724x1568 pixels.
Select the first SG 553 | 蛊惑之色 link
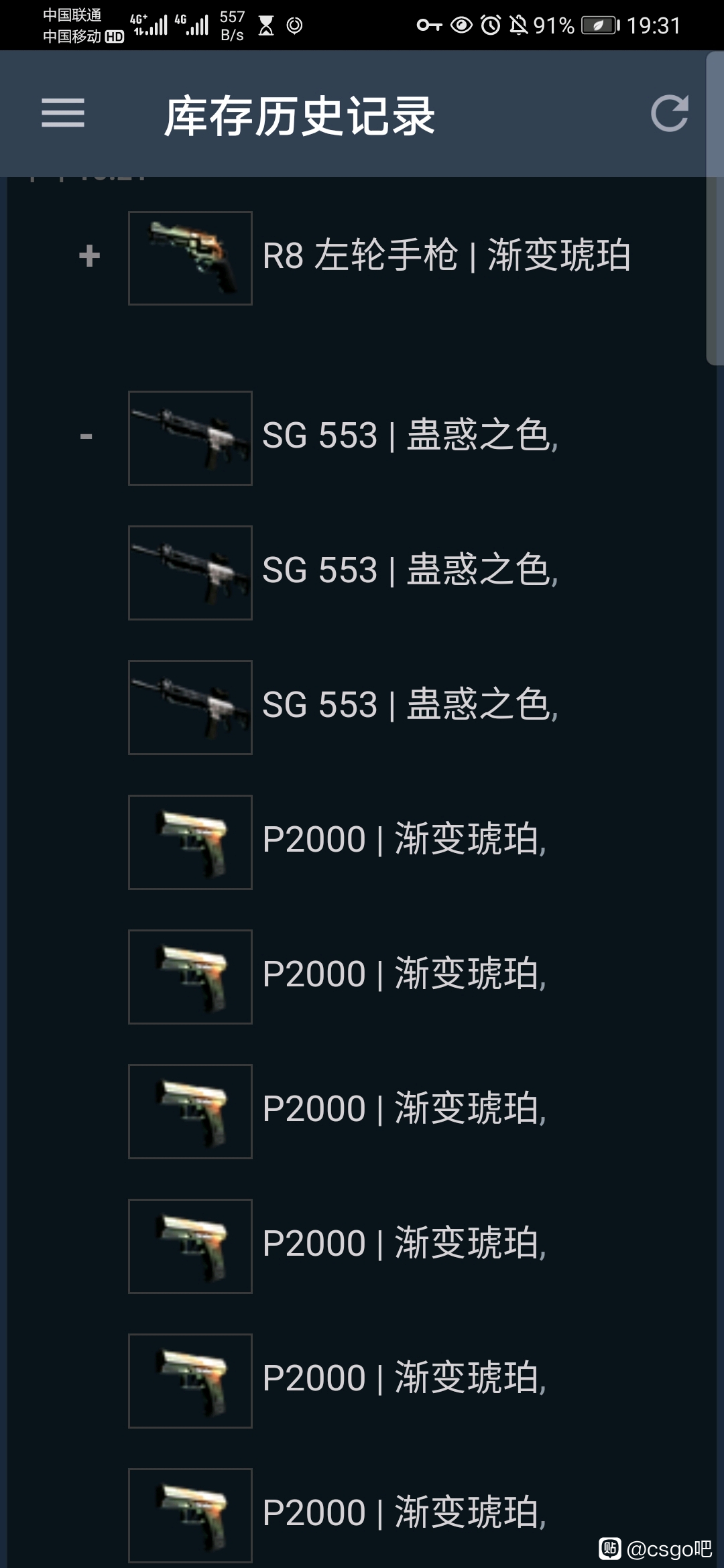pyautogui.click(x=410, y=436)
